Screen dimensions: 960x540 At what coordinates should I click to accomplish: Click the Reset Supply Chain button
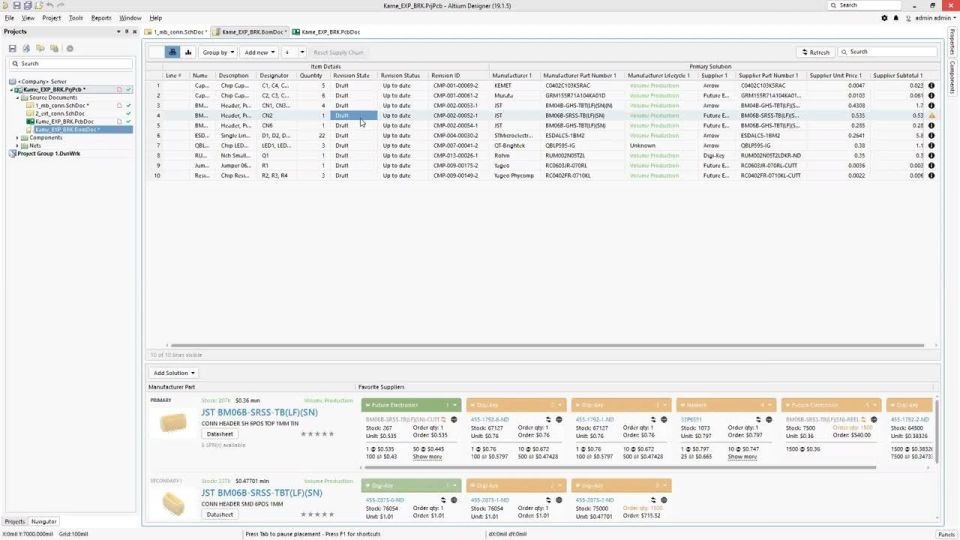(338, 53)
